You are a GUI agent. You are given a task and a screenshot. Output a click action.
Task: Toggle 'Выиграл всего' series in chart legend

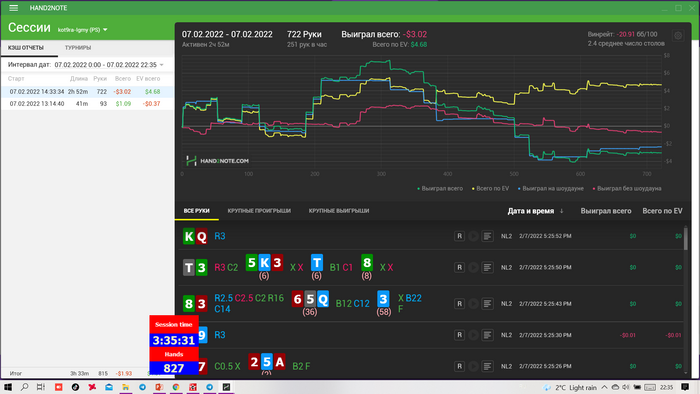(x=440, y=188)
